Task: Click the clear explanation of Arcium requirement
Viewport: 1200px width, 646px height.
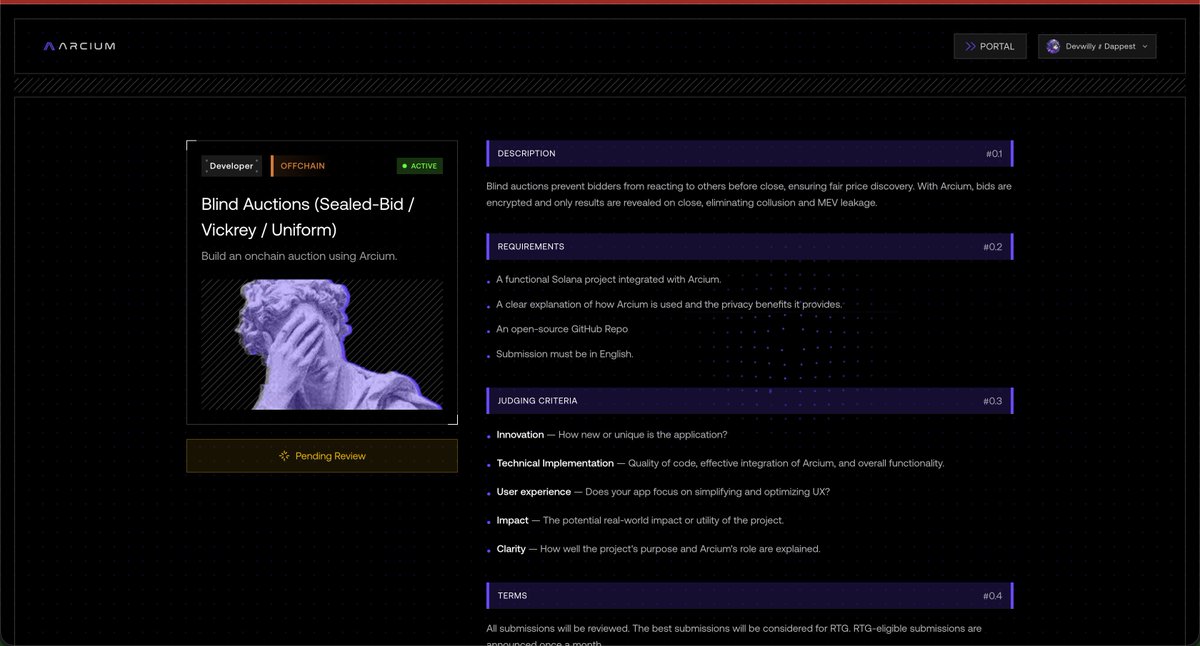Action: (669, 304)
